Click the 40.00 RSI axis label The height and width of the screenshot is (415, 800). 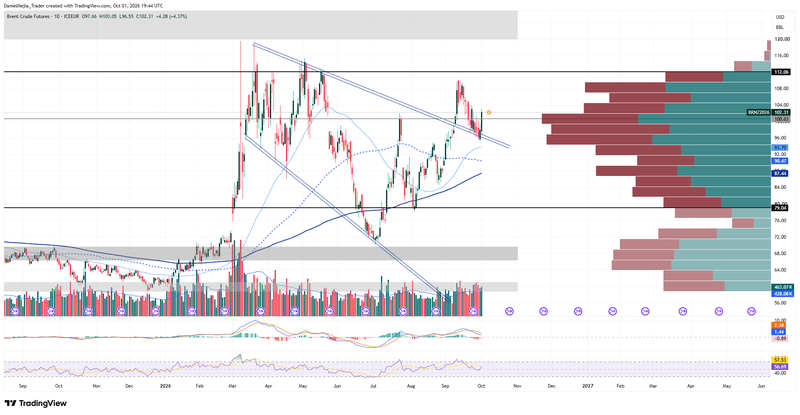pyautogui.click(x=781, y=373)
